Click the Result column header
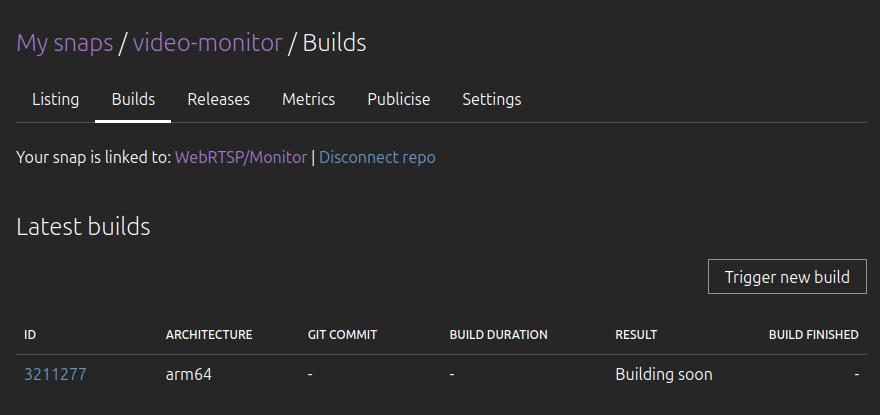 tap(636, 335)
